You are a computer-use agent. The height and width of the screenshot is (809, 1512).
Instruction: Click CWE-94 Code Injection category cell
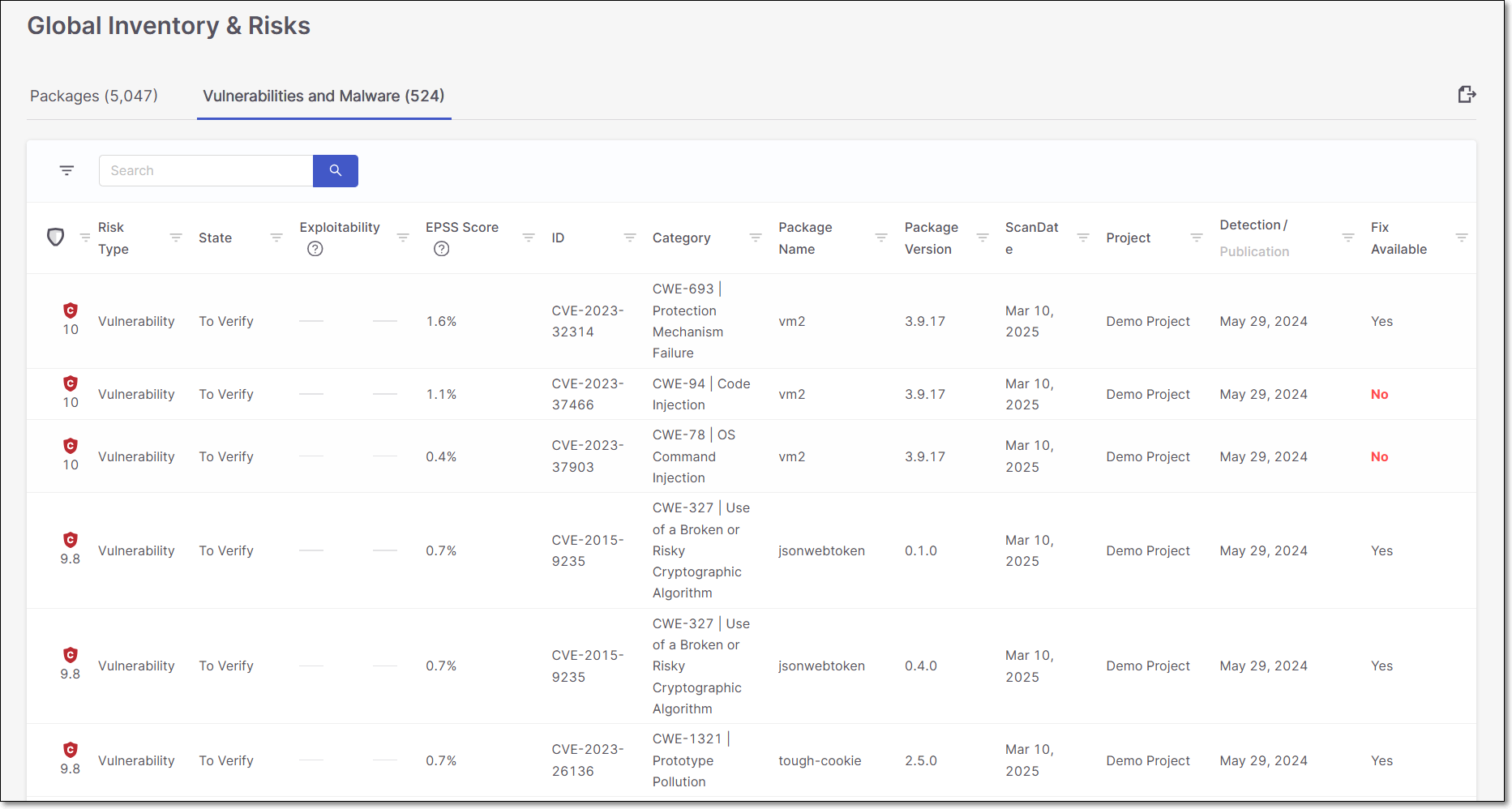point(701,394)
